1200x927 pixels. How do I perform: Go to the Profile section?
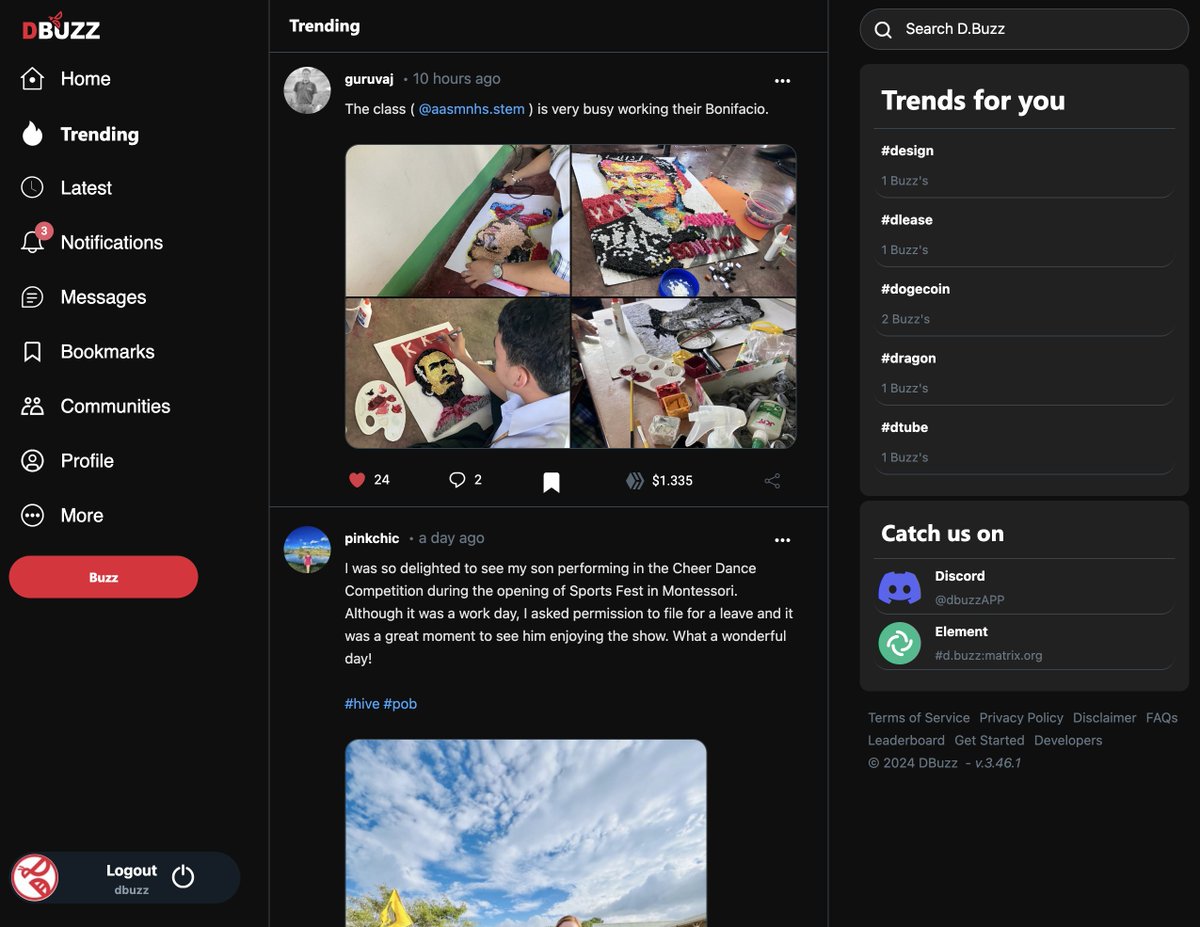click(x=31, y=461)
